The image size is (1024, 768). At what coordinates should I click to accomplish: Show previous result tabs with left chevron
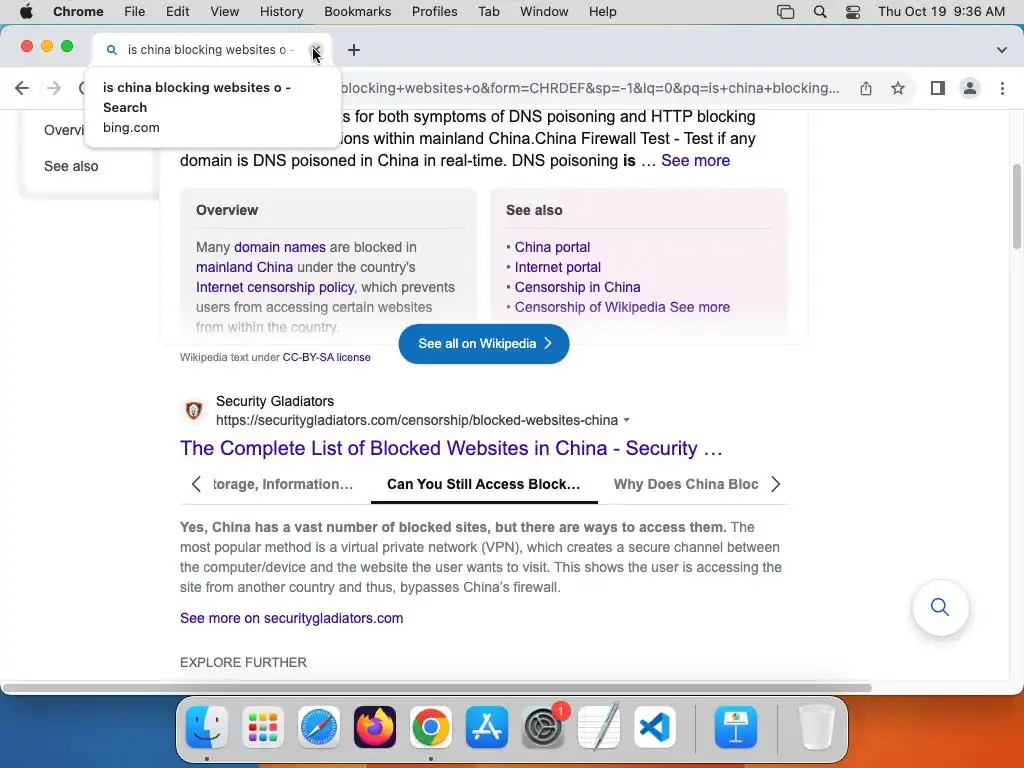point(196,485)
